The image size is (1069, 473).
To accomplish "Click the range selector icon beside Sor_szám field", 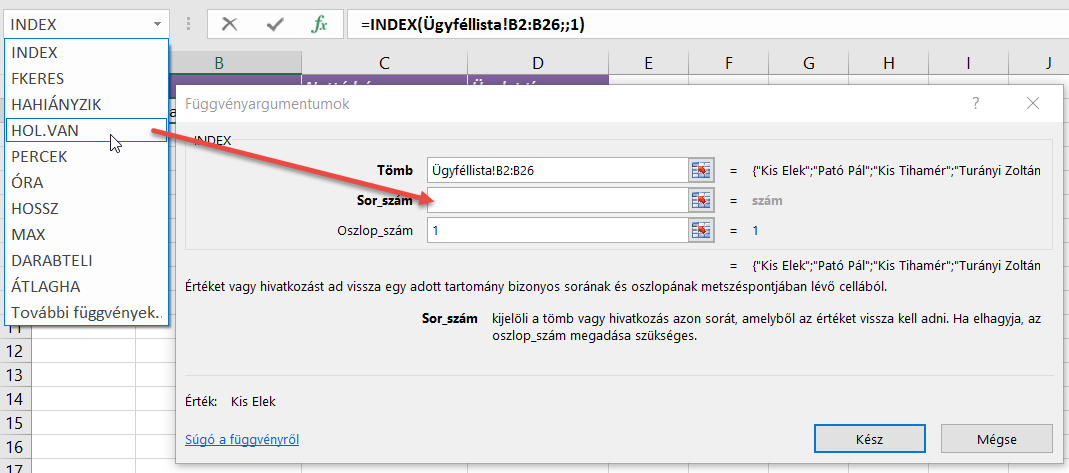I will point(702,200).
